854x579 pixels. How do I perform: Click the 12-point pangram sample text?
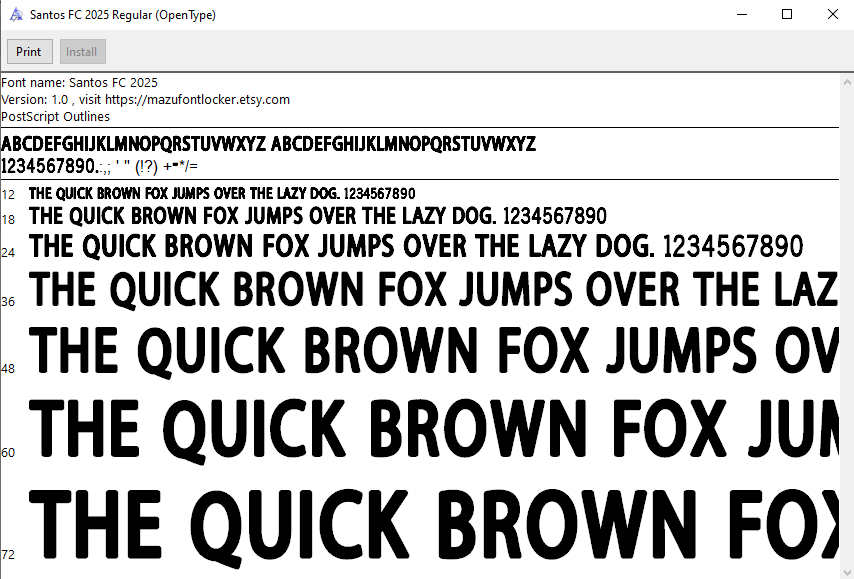222,193
